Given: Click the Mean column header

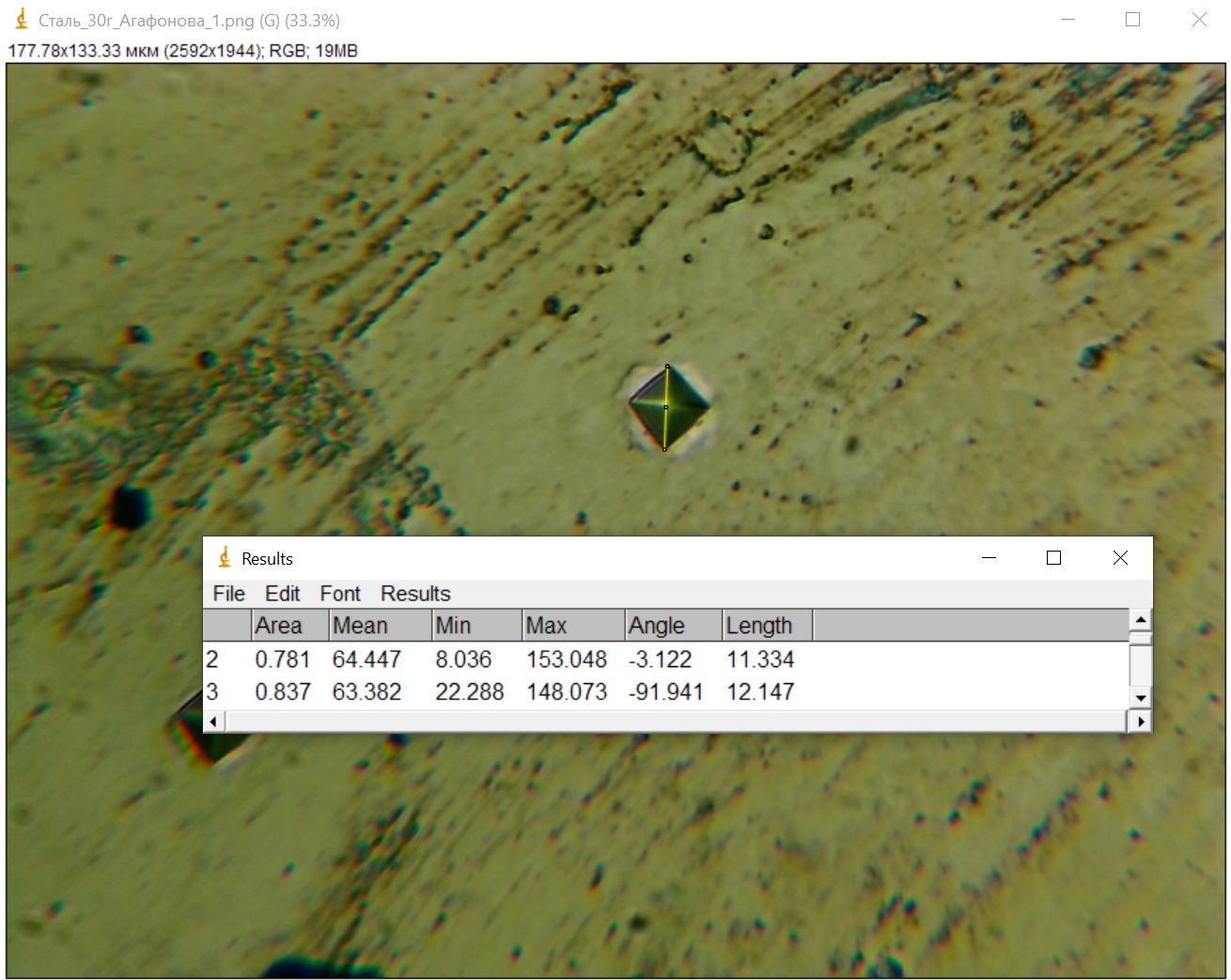Looking at the screenshot, I should (380, 626).
